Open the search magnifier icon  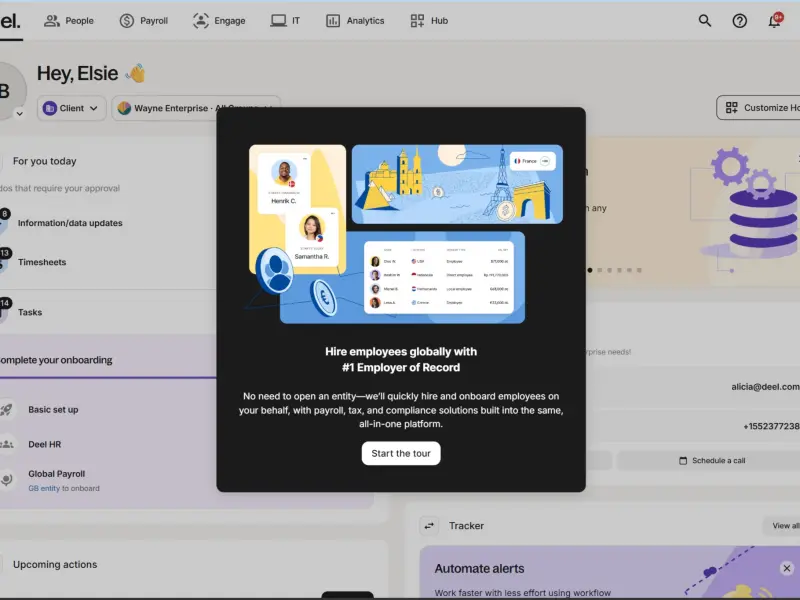coord(705,21)
